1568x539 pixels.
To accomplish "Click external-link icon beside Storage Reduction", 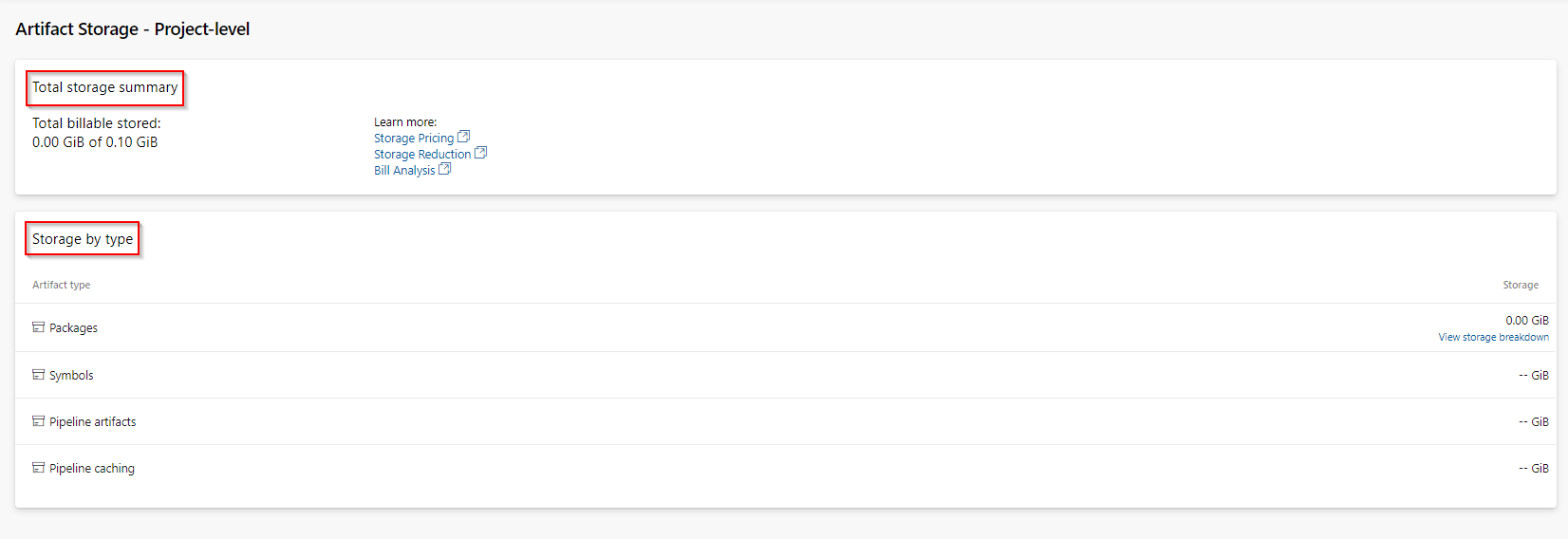I will point(480,153).
